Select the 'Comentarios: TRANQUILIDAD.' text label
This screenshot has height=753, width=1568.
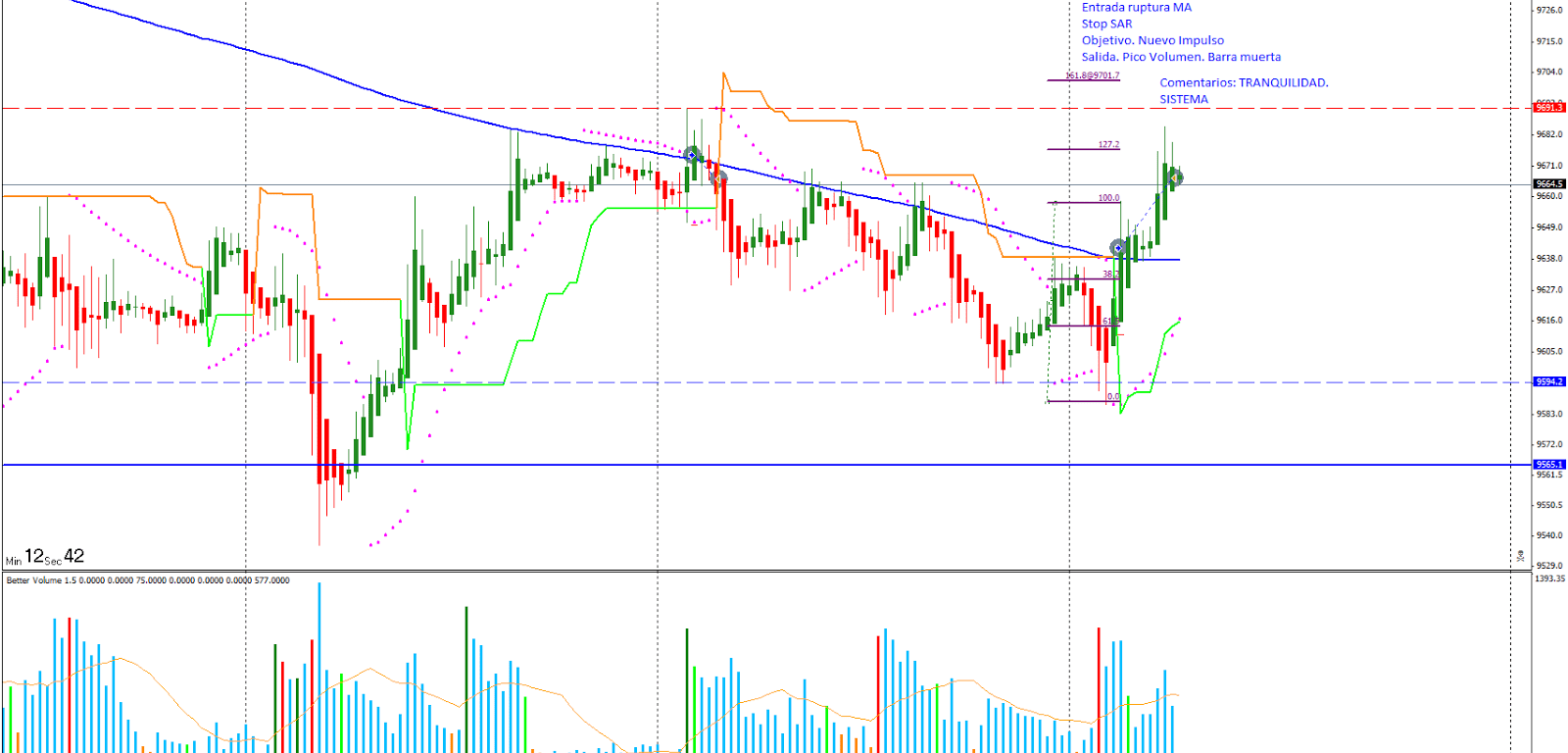(x=1244, y=83)
